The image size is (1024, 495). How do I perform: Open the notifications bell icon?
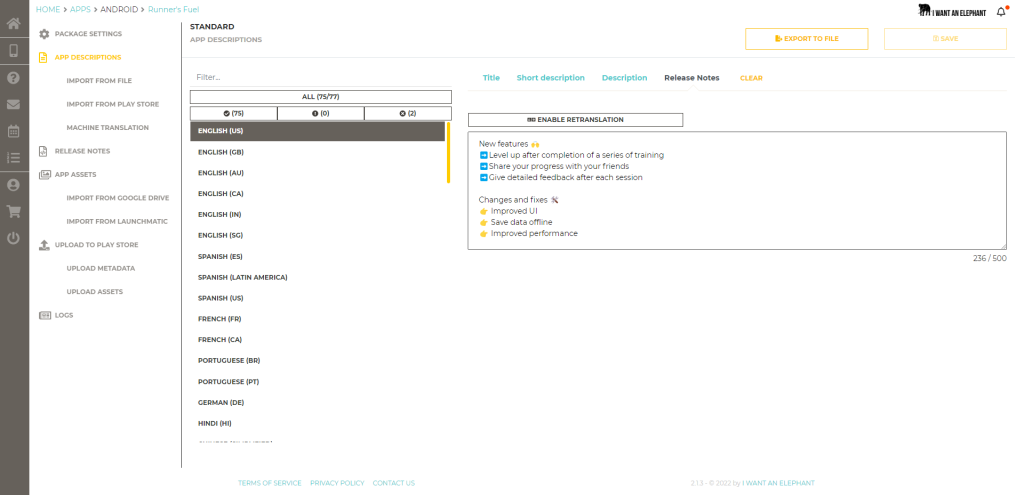[x=1001, y=12]
